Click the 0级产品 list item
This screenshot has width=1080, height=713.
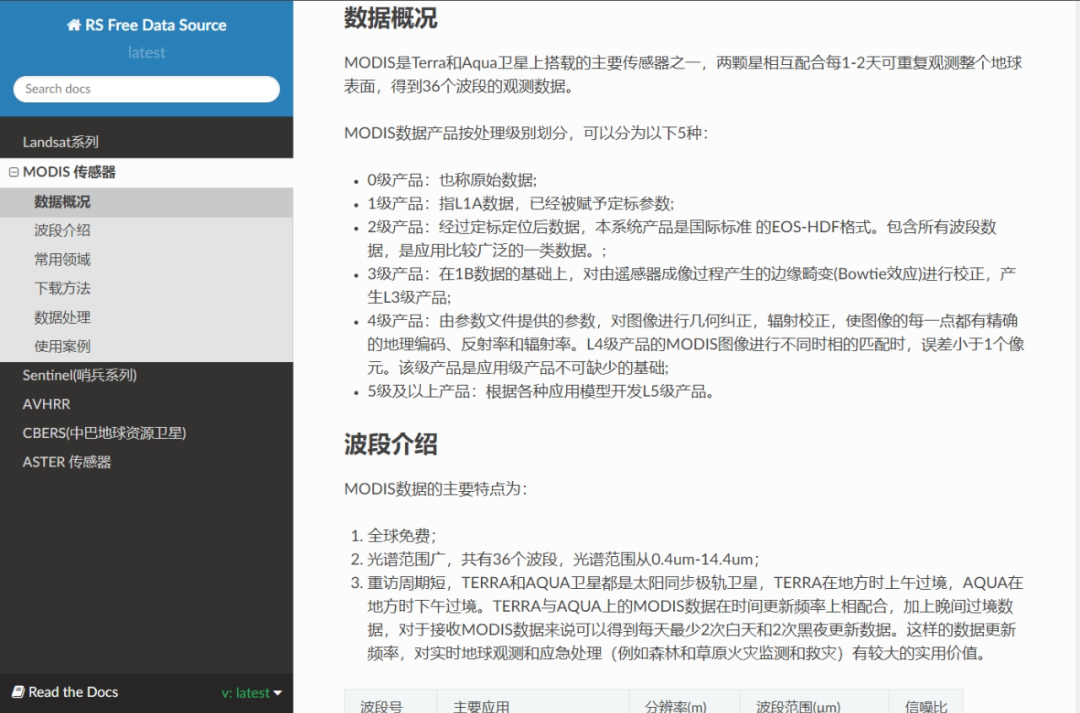(x=452, y=180)
